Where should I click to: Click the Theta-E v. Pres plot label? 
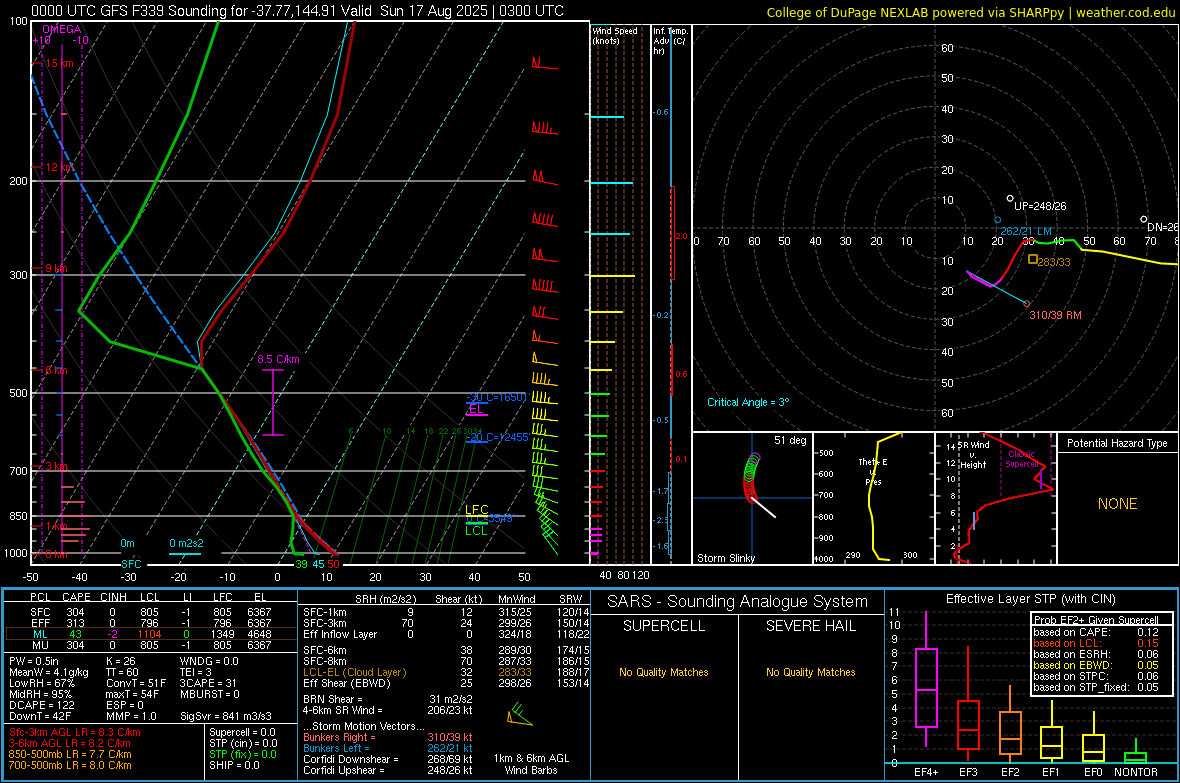(x=873, y=471)
